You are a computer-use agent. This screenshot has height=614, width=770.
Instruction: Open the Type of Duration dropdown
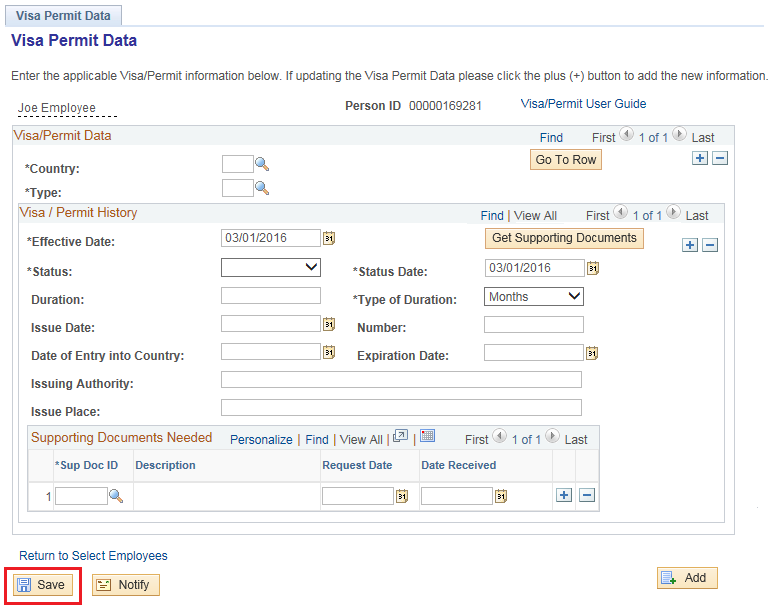point(534,296)
